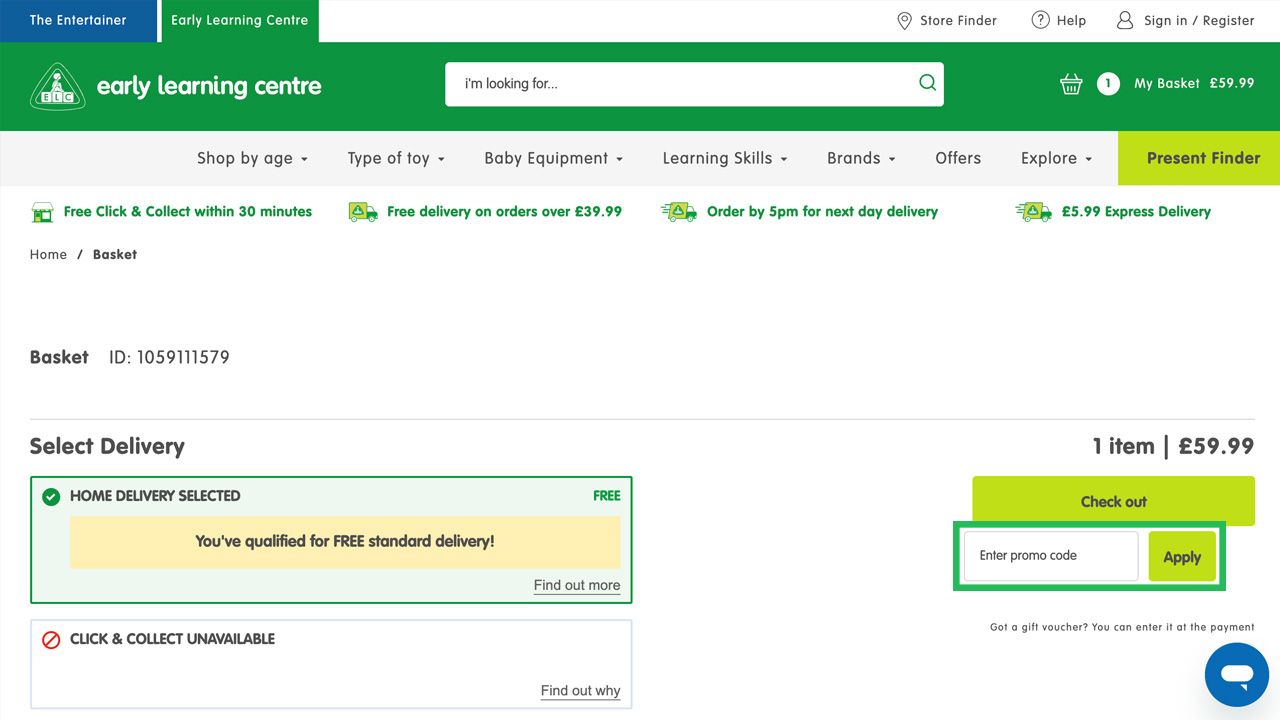The width and height of the screenshot is (1280, 720).
Task: Open the Help link
Action: point(1071,20)
